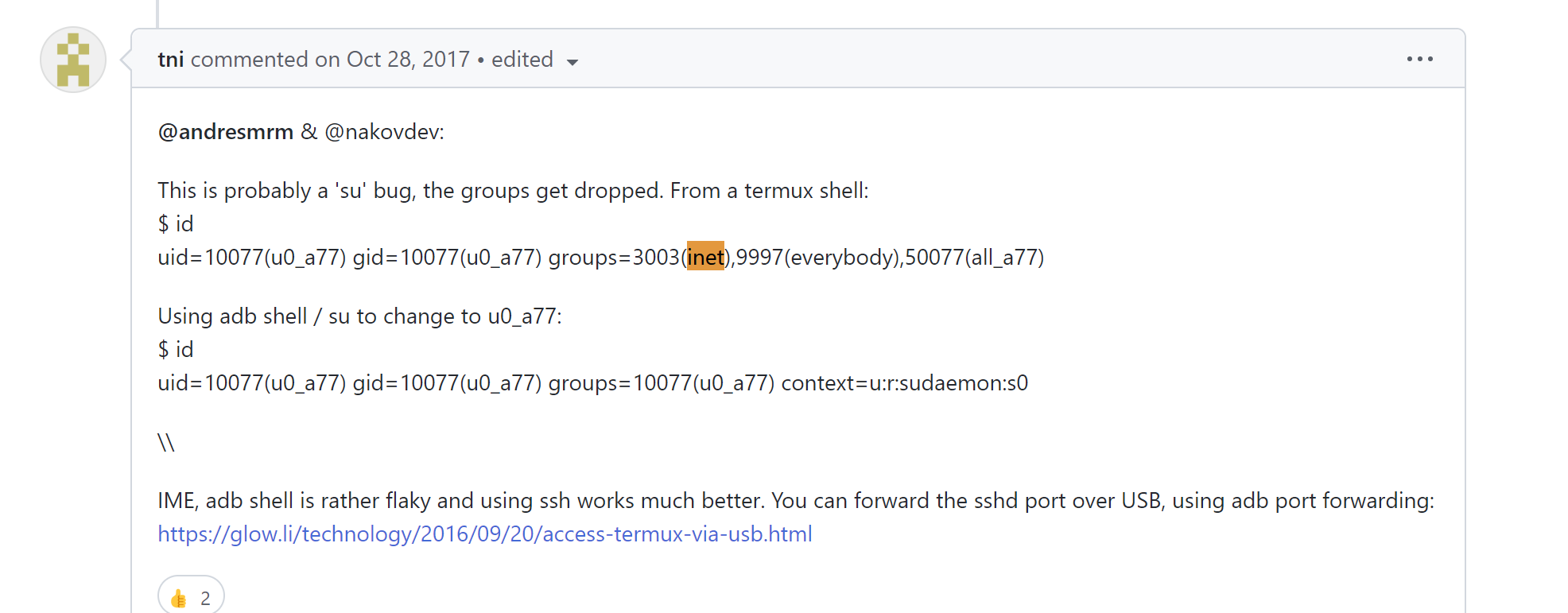Open the comment options three-dot menu
1568x613 pixels.
(1419, 60)
